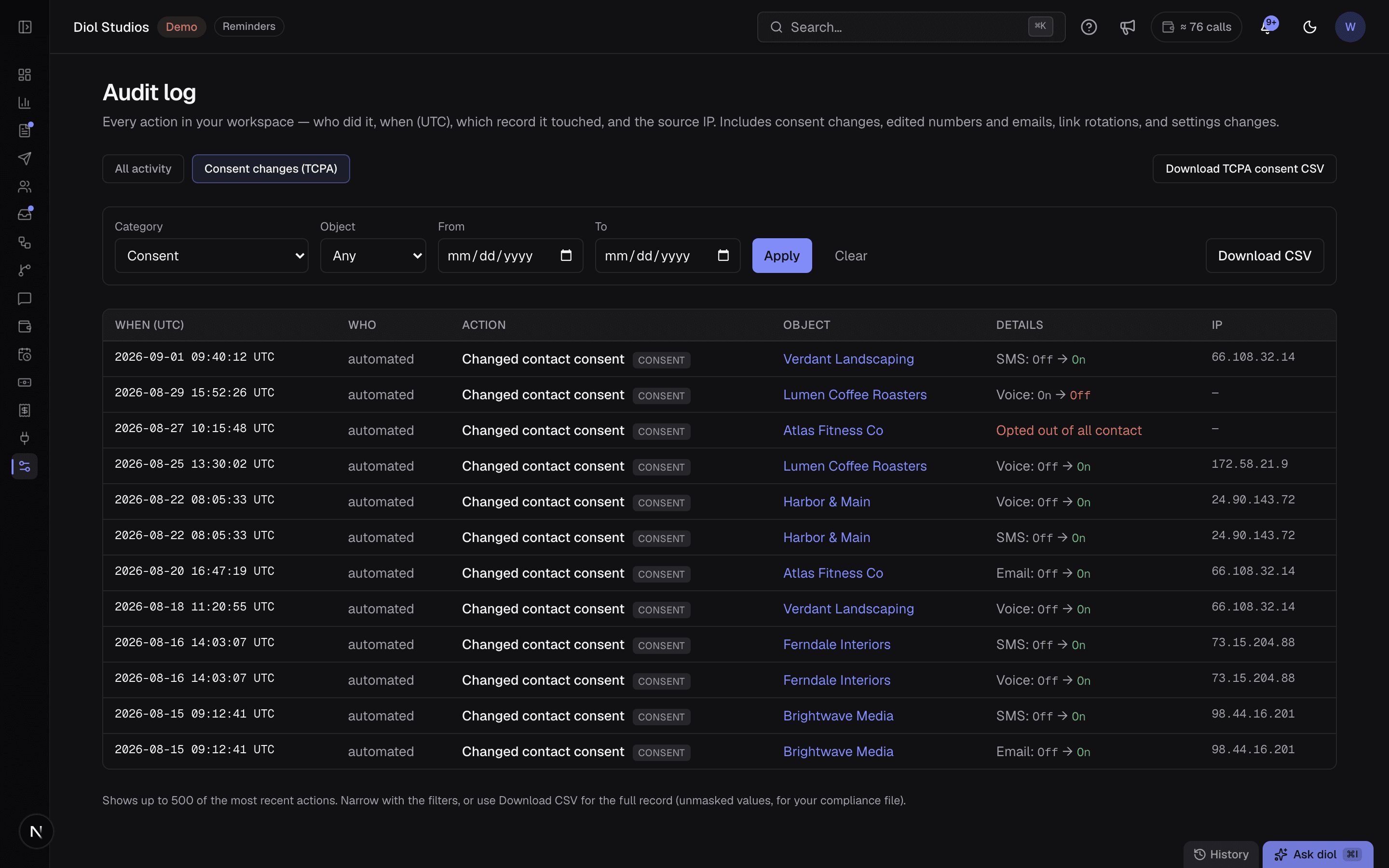
Task: Open Atlas Fitness Co link in 2026-08-20 row
Action: pyautogui.click(x=833, y=573)
